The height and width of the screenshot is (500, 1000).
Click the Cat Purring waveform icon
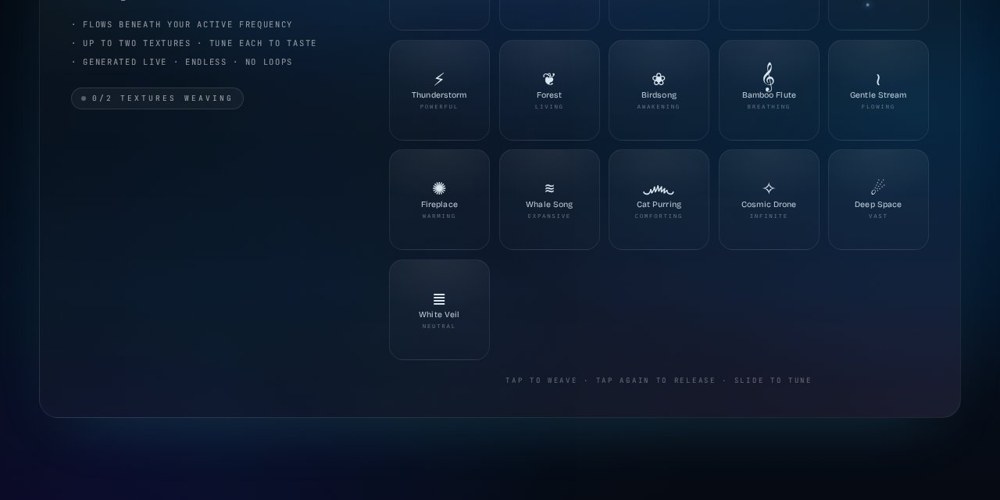coord(658,189)
